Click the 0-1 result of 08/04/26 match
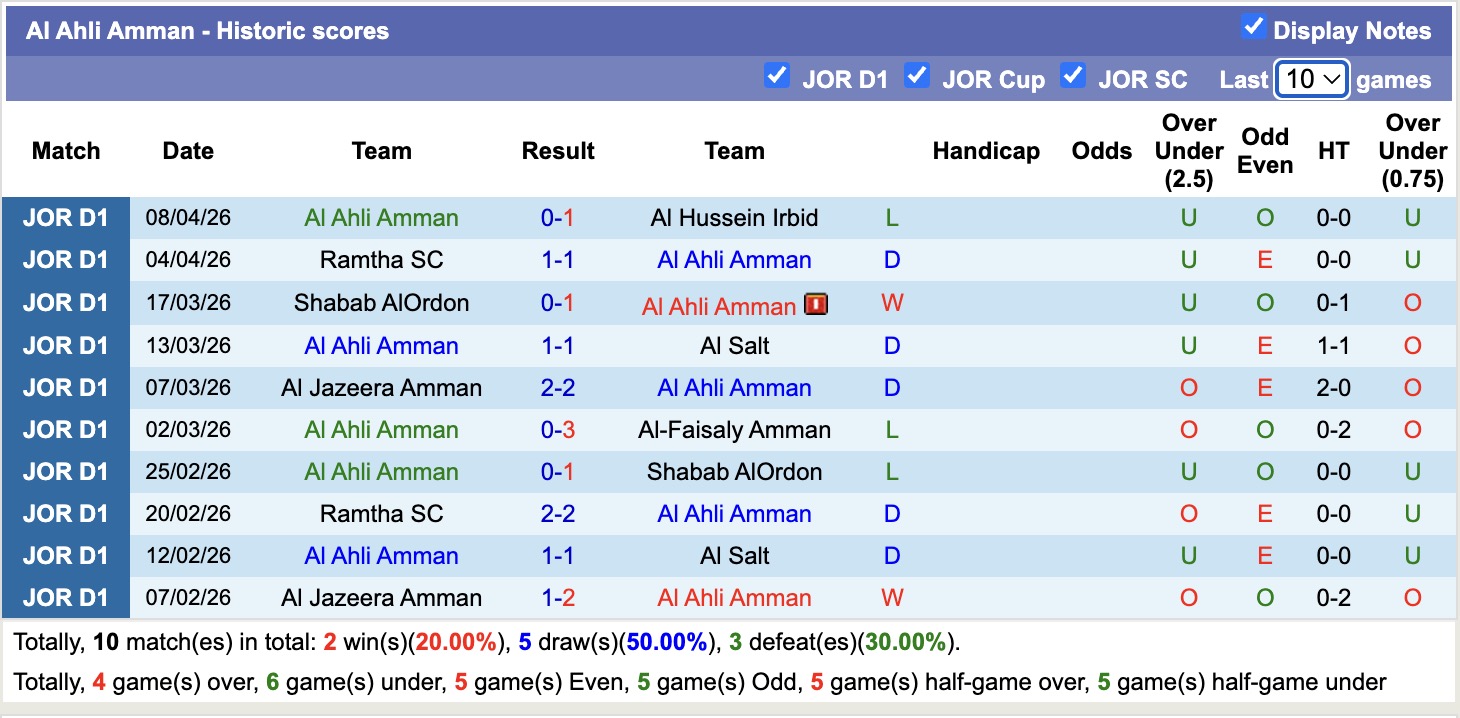Screen dimensions: 1460x718 coord(558,217)
